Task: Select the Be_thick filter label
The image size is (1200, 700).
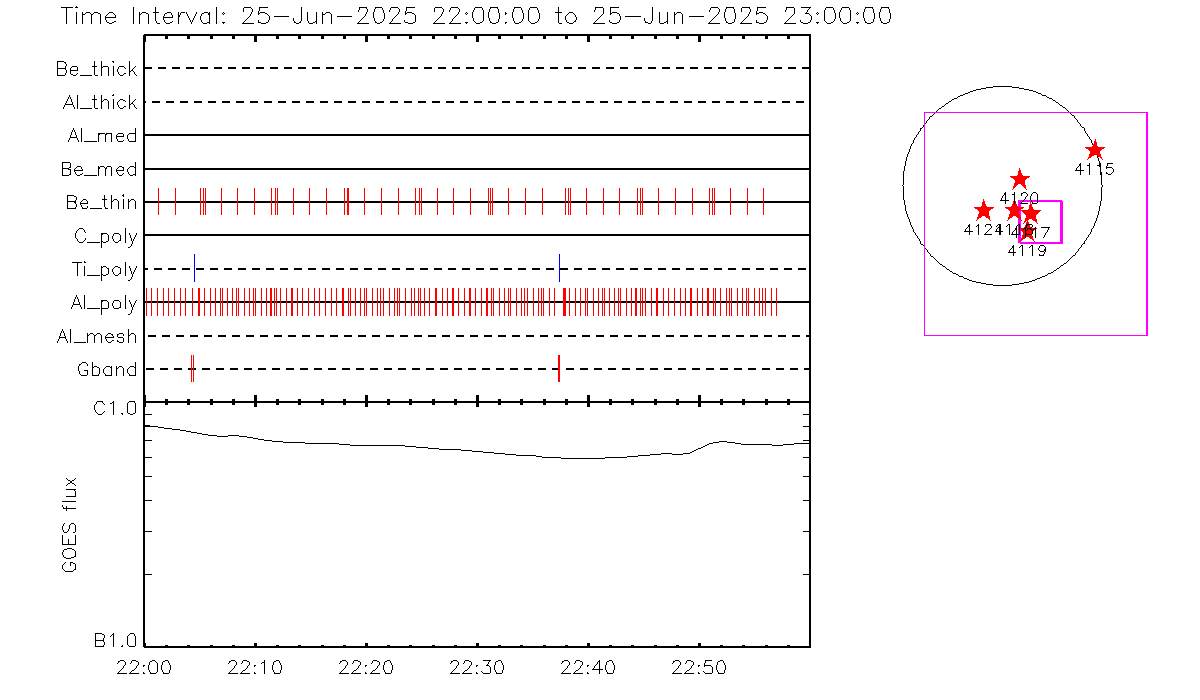Action: pos(96,69)
